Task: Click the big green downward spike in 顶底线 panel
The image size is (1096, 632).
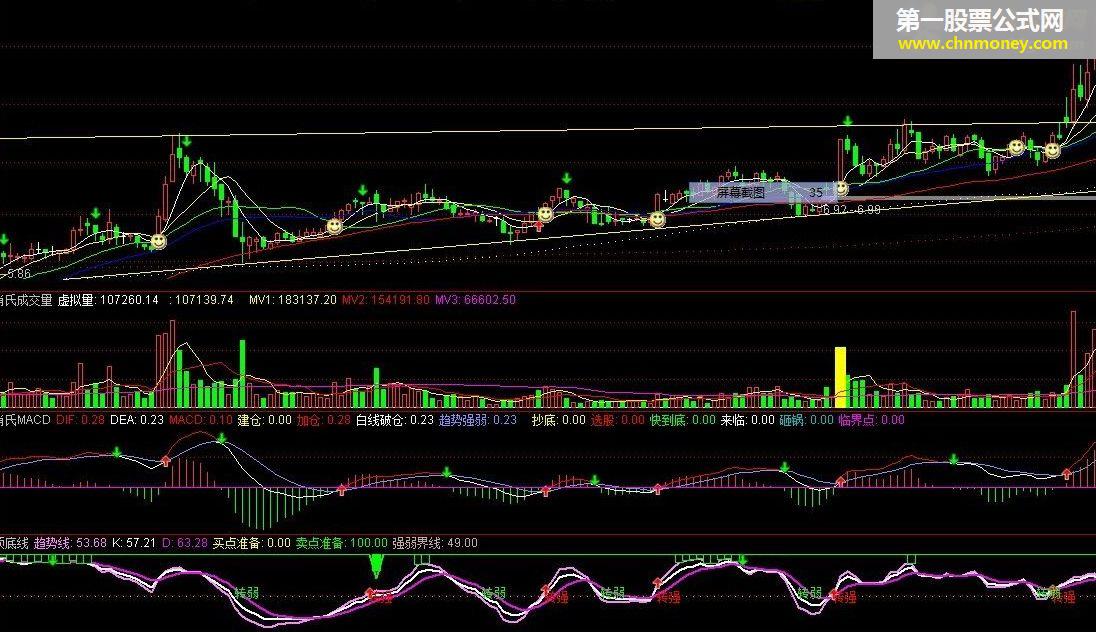Action: pyautogui.click(x=377, y=566)
